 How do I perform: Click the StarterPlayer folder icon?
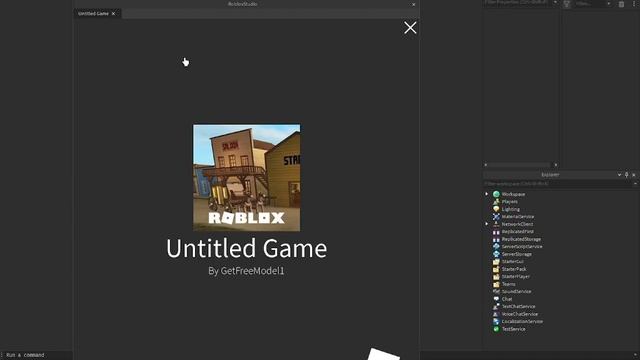tap(496, 276)
